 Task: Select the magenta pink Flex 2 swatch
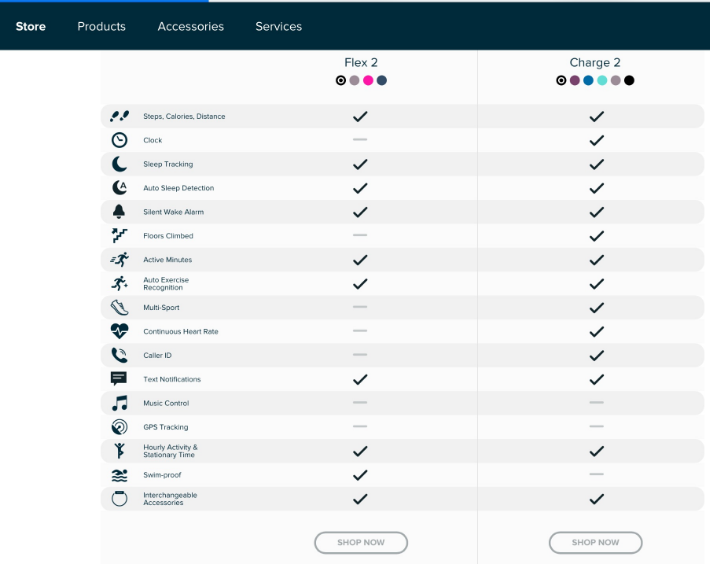pyautogui.click(x=368, y=81)
